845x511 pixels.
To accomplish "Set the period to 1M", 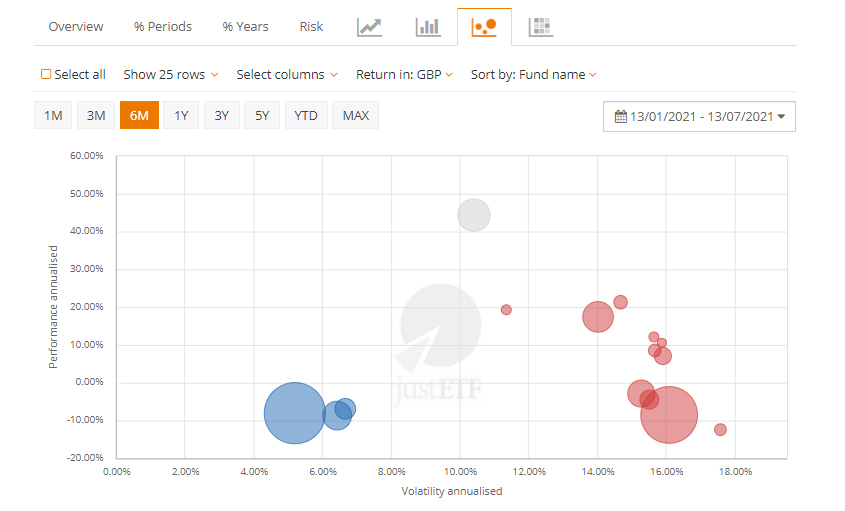I will 53,116.
